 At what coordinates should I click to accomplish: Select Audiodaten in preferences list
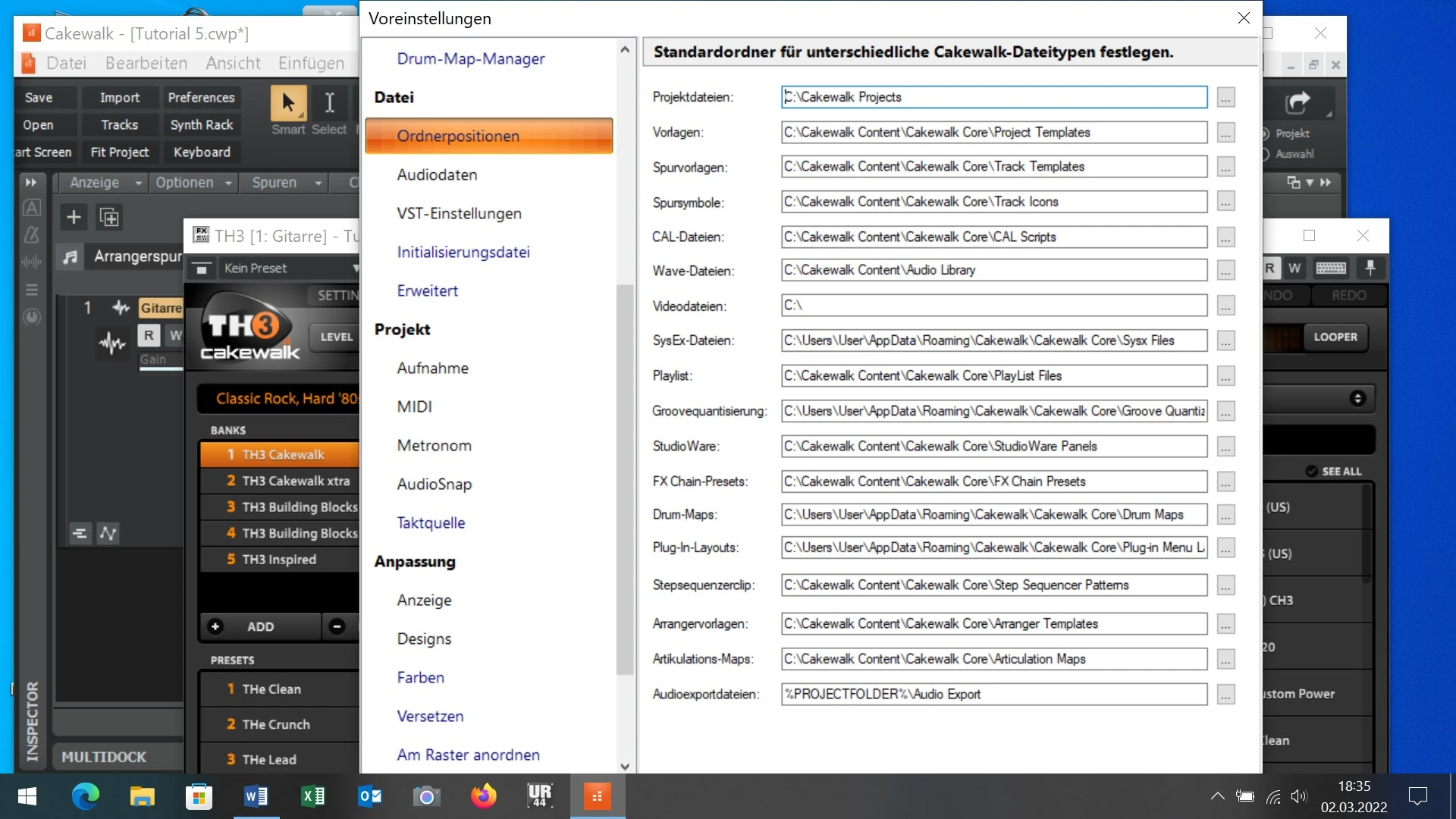coord(437,174)
